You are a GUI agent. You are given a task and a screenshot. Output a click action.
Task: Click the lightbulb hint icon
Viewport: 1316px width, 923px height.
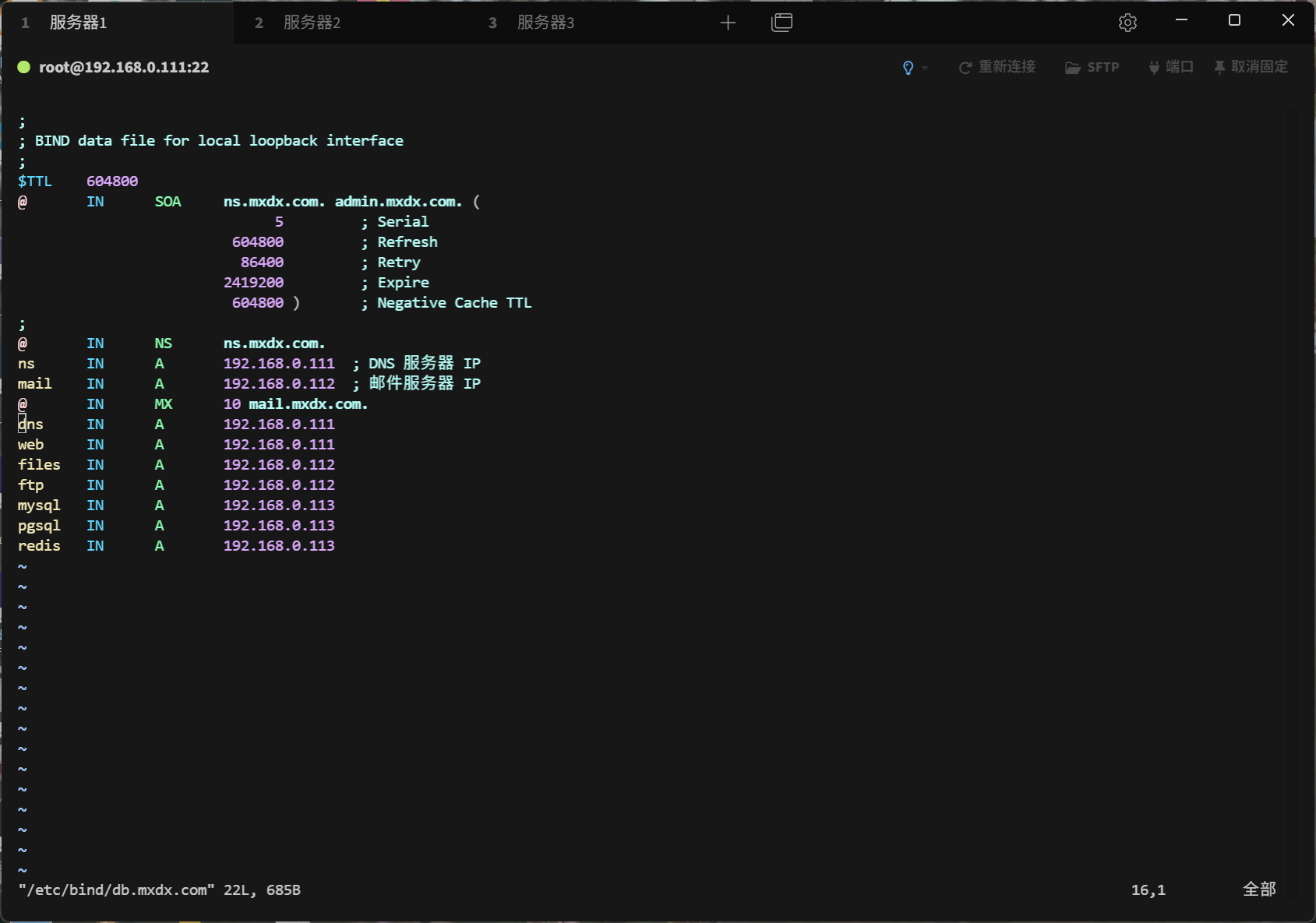(908, 68)
